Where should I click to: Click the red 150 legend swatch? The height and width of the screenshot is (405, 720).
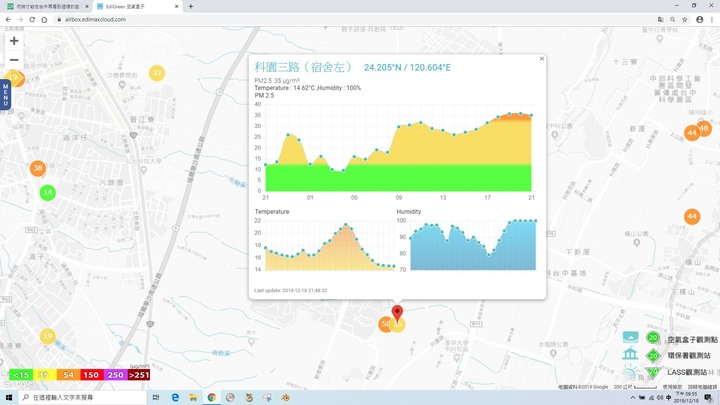pos(91,375)
